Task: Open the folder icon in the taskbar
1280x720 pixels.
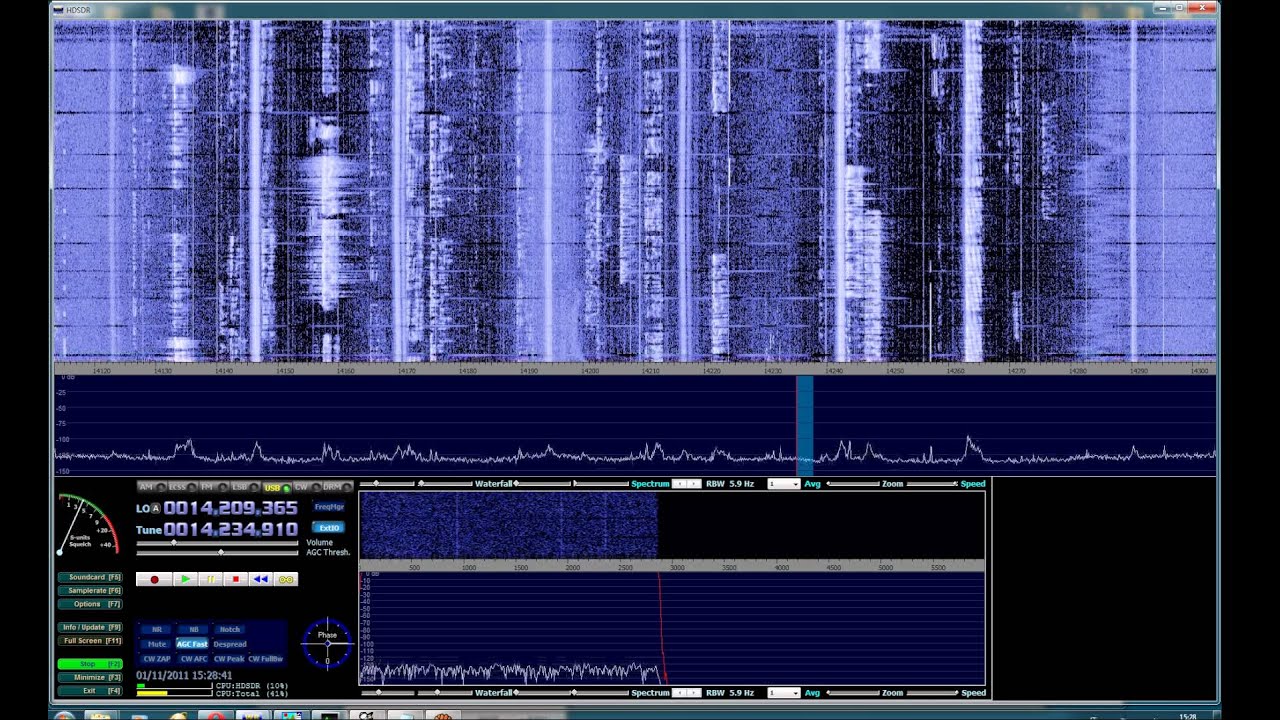Action: 102,716
